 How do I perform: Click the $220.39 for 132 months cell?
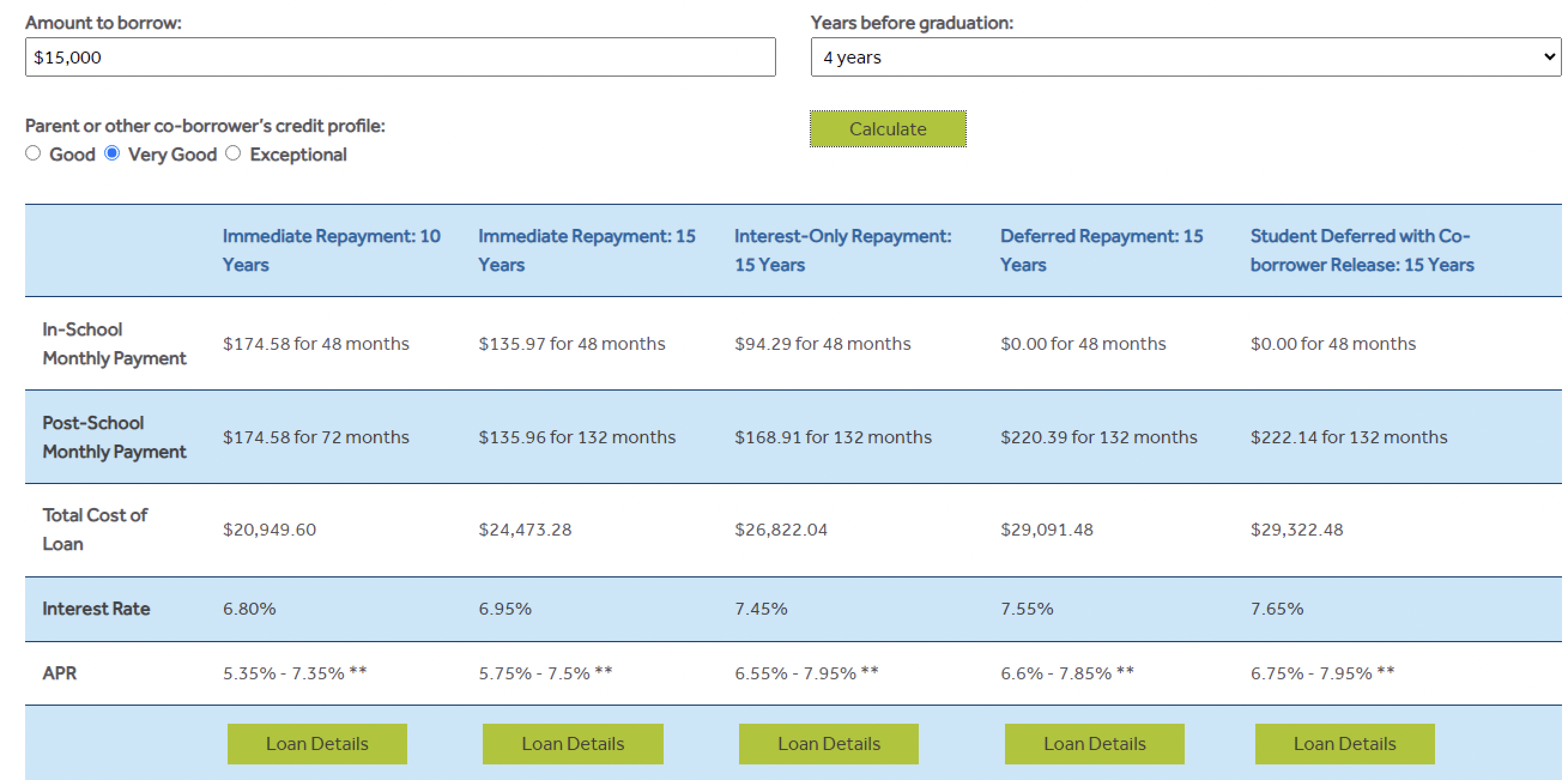click(1098, 437)
